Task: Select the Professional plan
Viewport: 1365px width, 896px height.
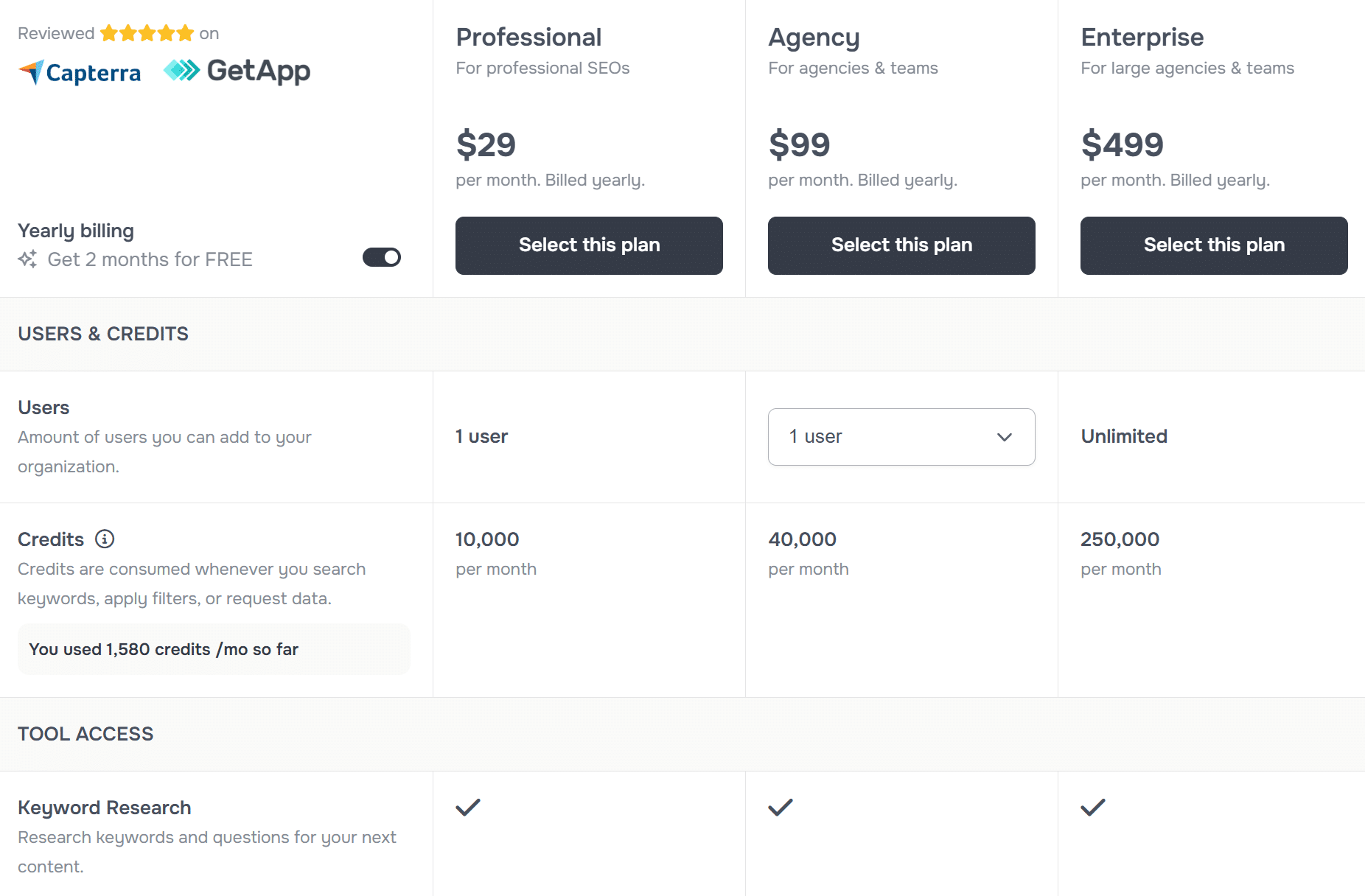Action: [588, 245]
